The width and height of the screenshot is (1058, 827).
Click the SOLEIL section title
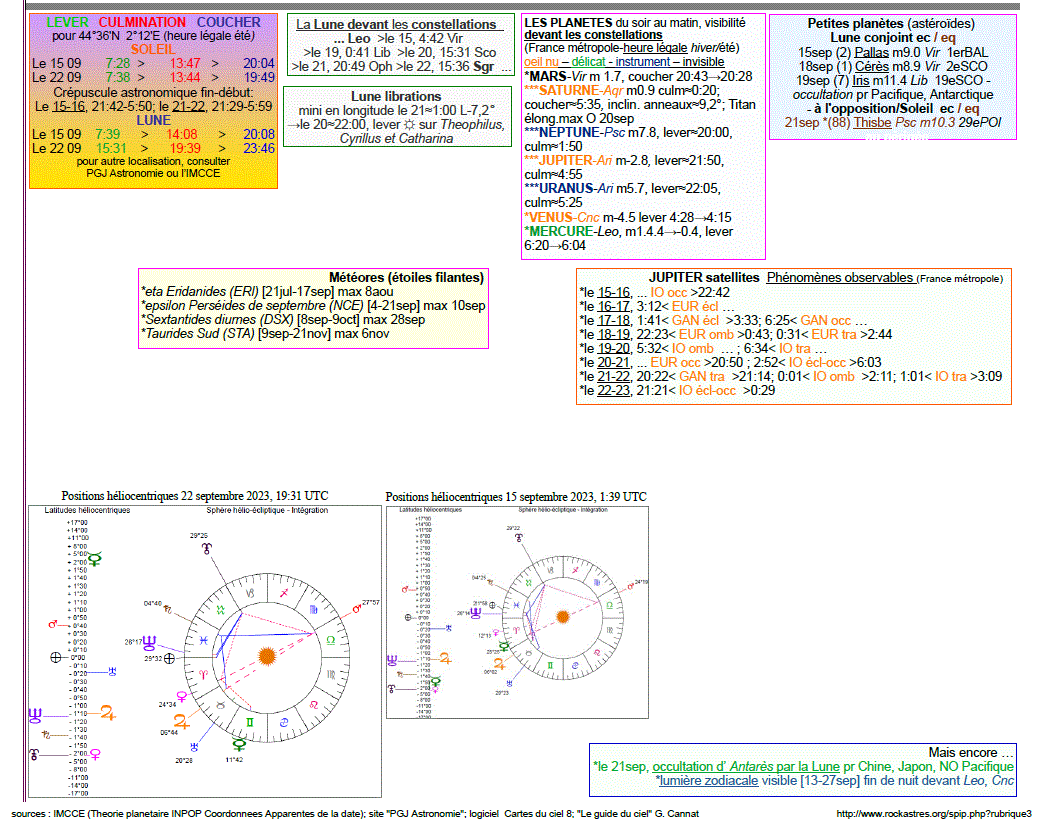tap(153, 50)
